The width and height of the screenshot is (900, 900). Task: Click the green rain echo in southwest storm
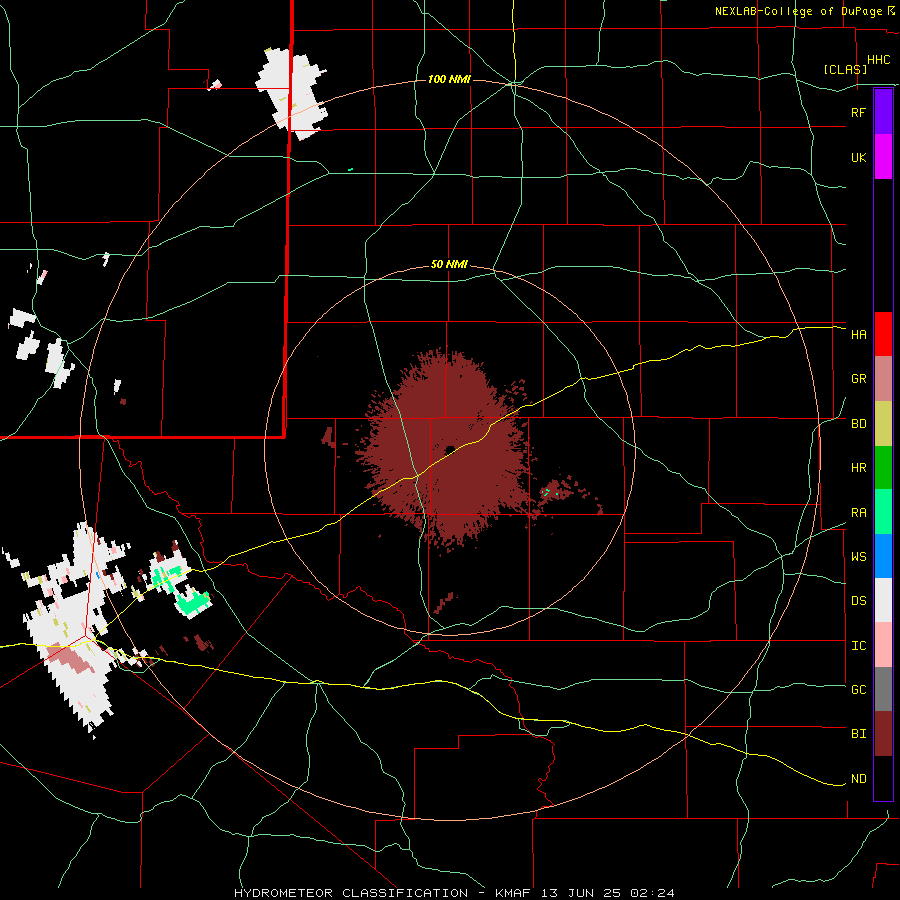click(192, 603)
